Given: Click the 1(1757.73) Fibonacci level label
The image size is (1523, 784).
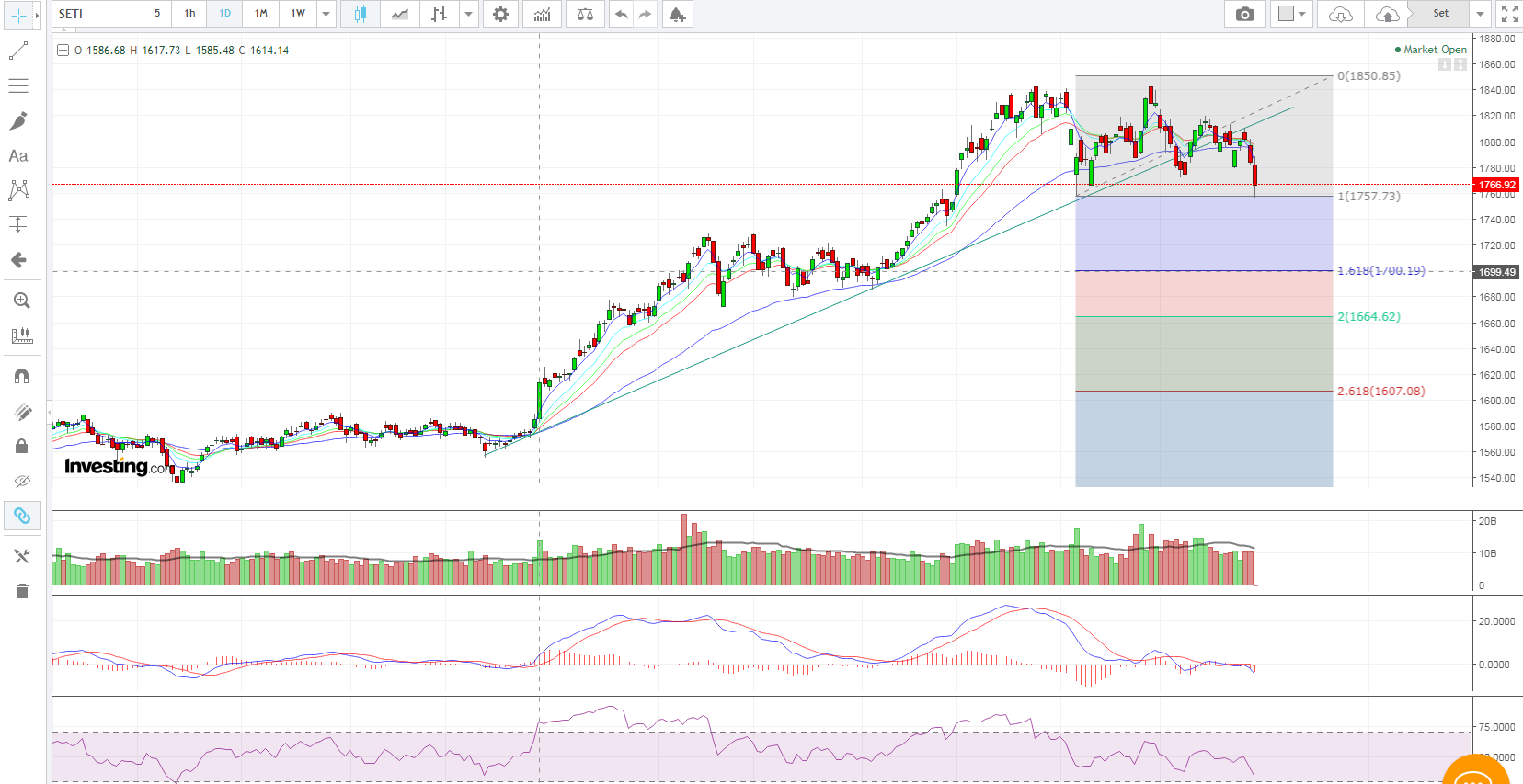Looking at the screenshot, I should (1368, 196).
